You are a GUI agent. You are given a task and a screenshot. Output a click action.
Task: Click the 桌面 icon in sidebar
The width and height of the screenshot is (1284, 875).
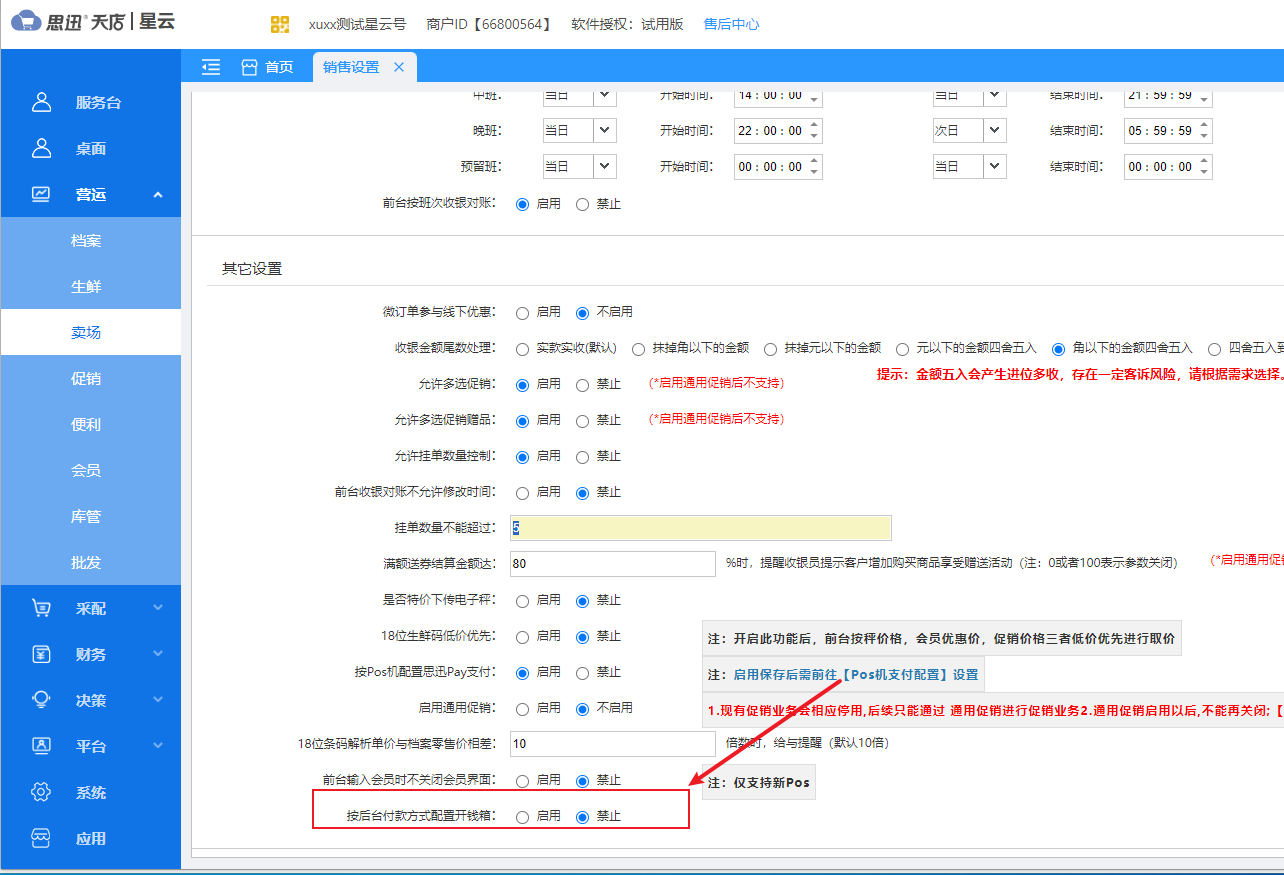(41, 148)
